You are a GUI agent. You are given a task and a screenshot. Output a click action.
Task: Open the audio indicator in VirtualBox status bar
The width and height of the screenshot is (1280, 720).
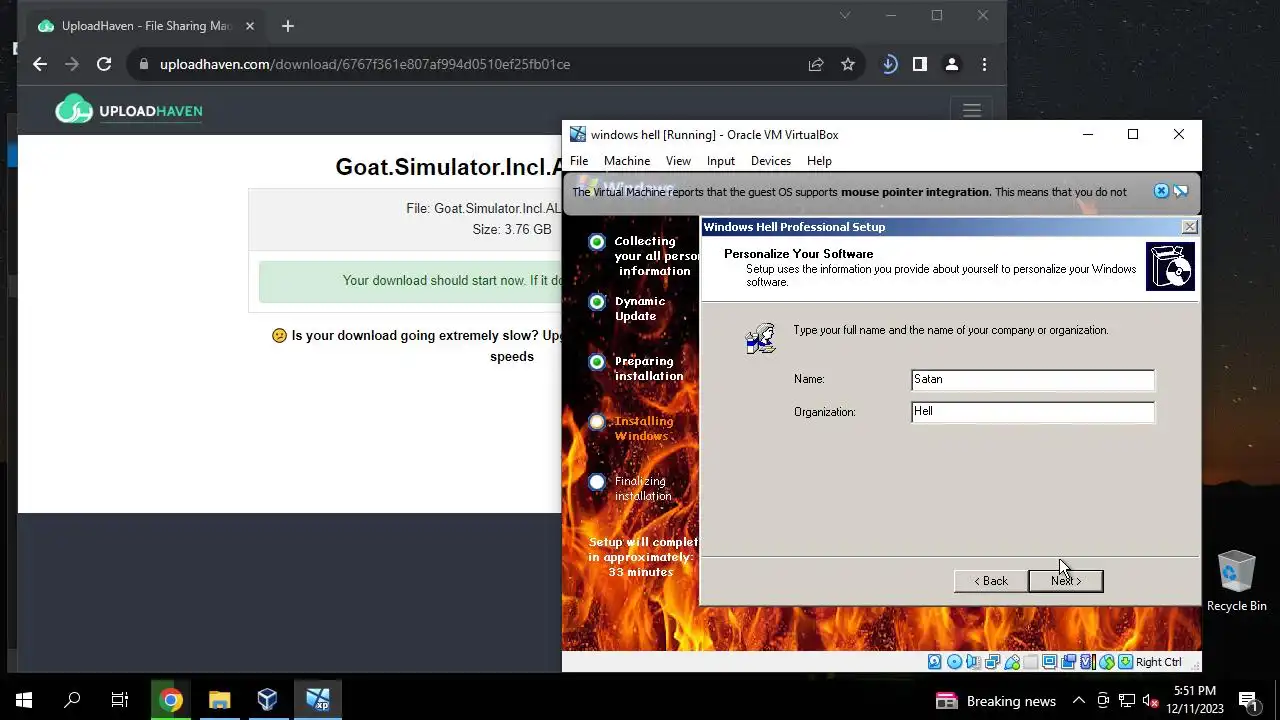[973, 662]
